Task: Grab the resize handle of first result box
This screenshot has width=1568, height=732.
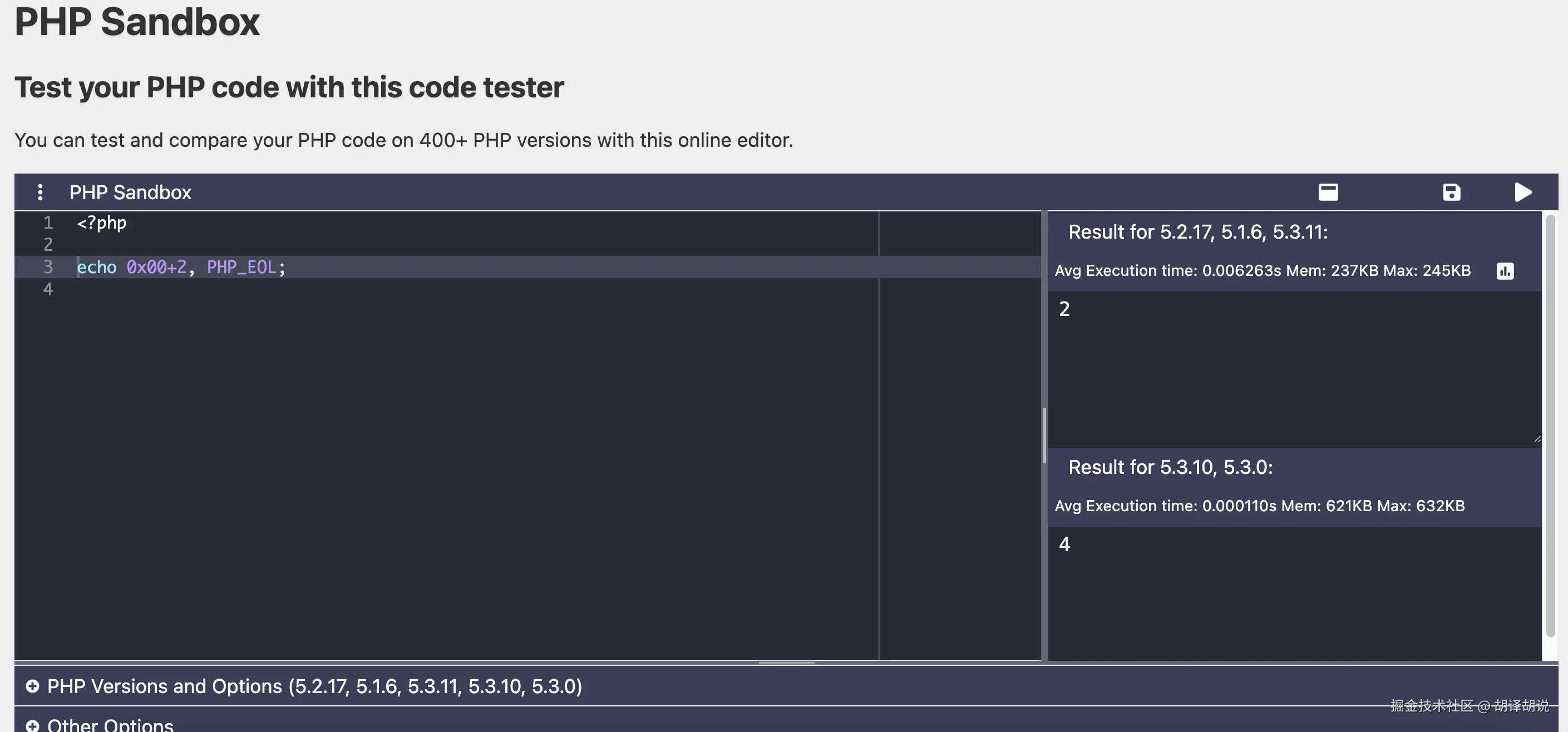Action: tap(1537, 439)
